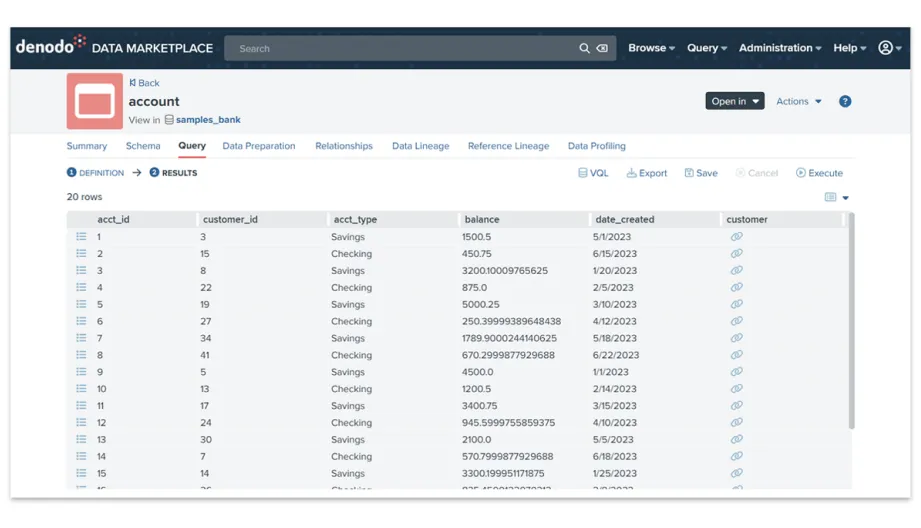921x528 pixels.
Task: Follow customer link icon in acct_id 7 row
Action: [737, 338]
